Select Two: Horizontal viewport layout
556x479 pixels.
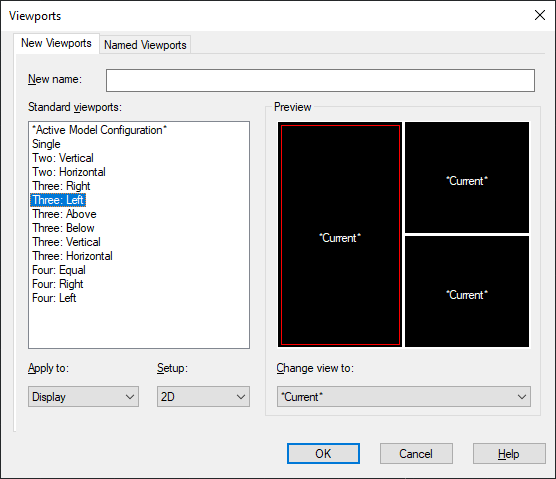(69, 172)
